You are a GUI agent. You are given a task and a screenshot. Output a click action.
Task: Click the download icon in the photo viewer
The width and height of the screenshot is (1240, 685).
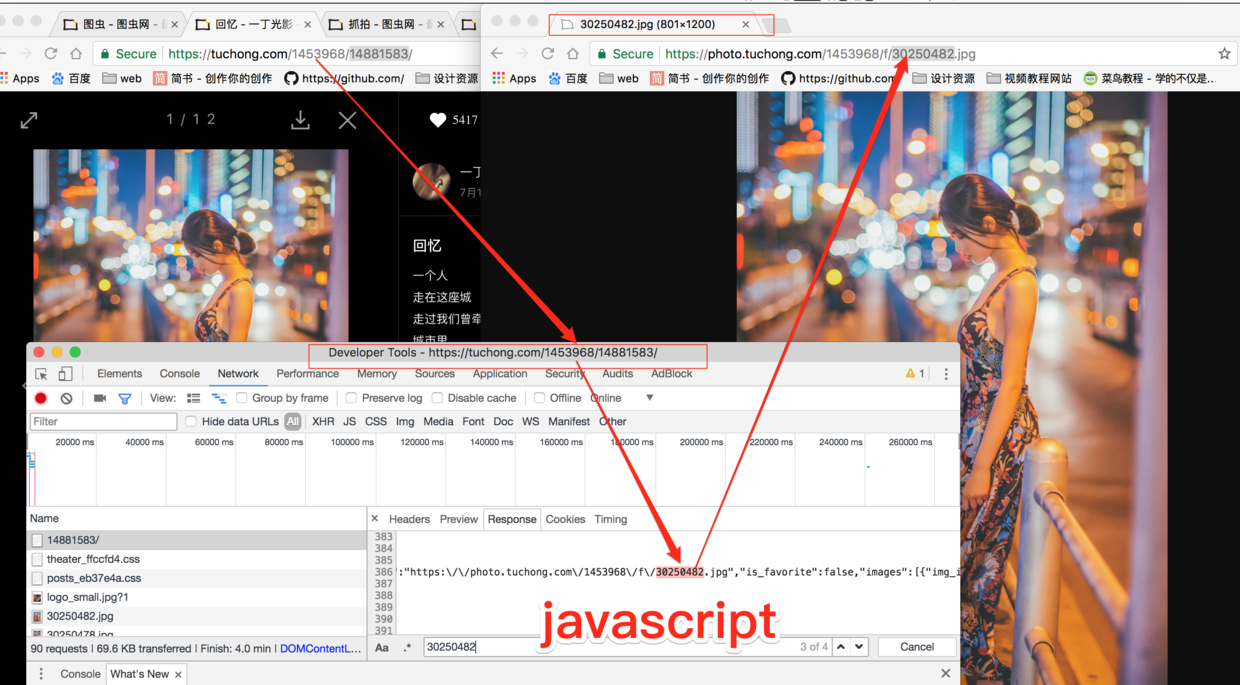tap(300, 120)
